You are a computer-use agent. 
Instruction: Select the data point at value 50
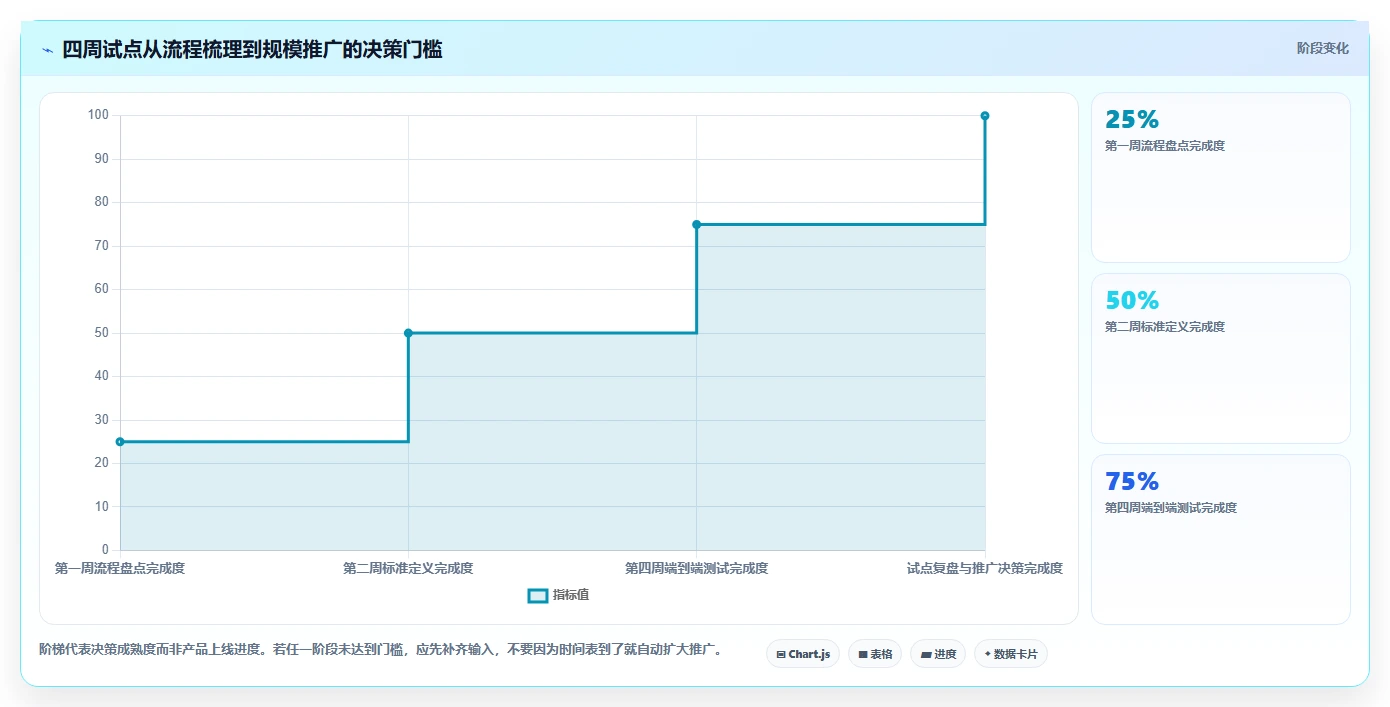coord(408,333)
